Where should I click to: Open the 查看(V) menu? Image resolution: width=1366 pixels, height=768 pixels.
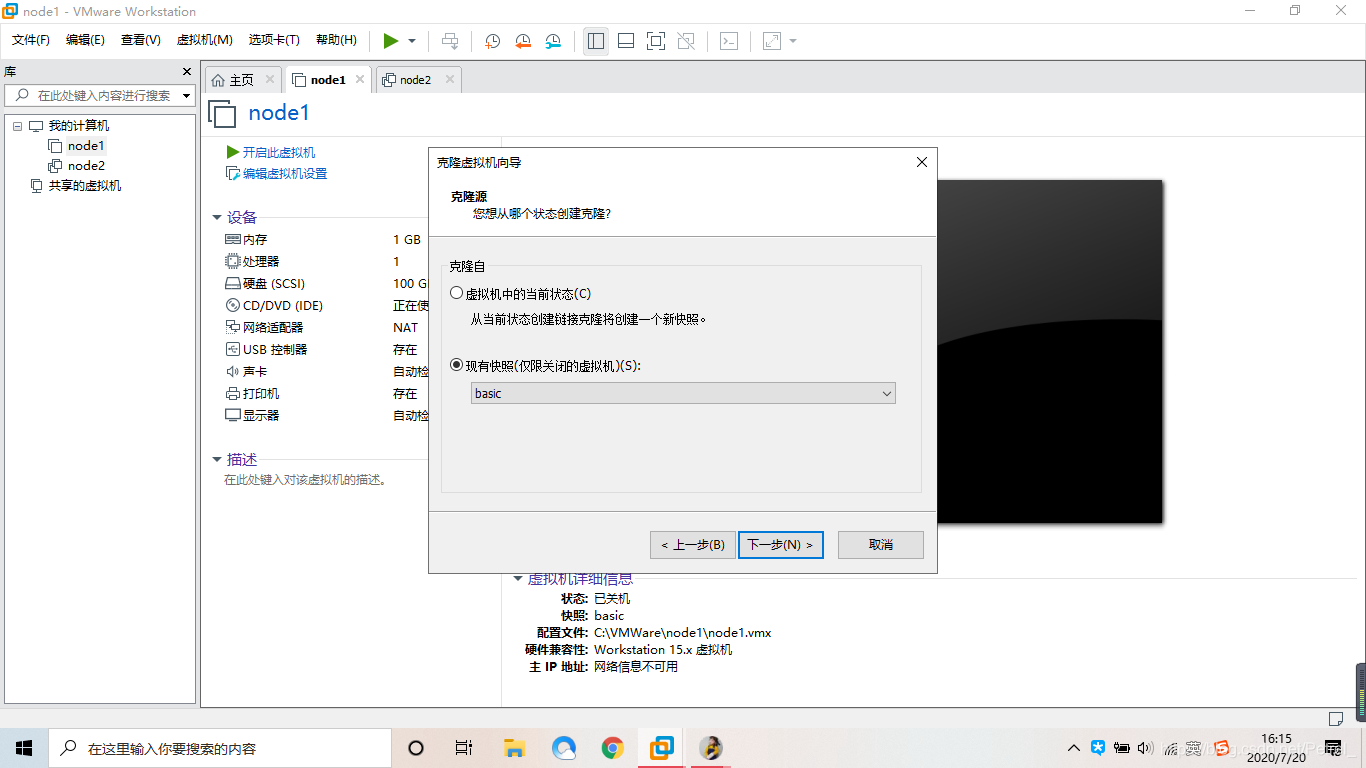click(141, 40)
